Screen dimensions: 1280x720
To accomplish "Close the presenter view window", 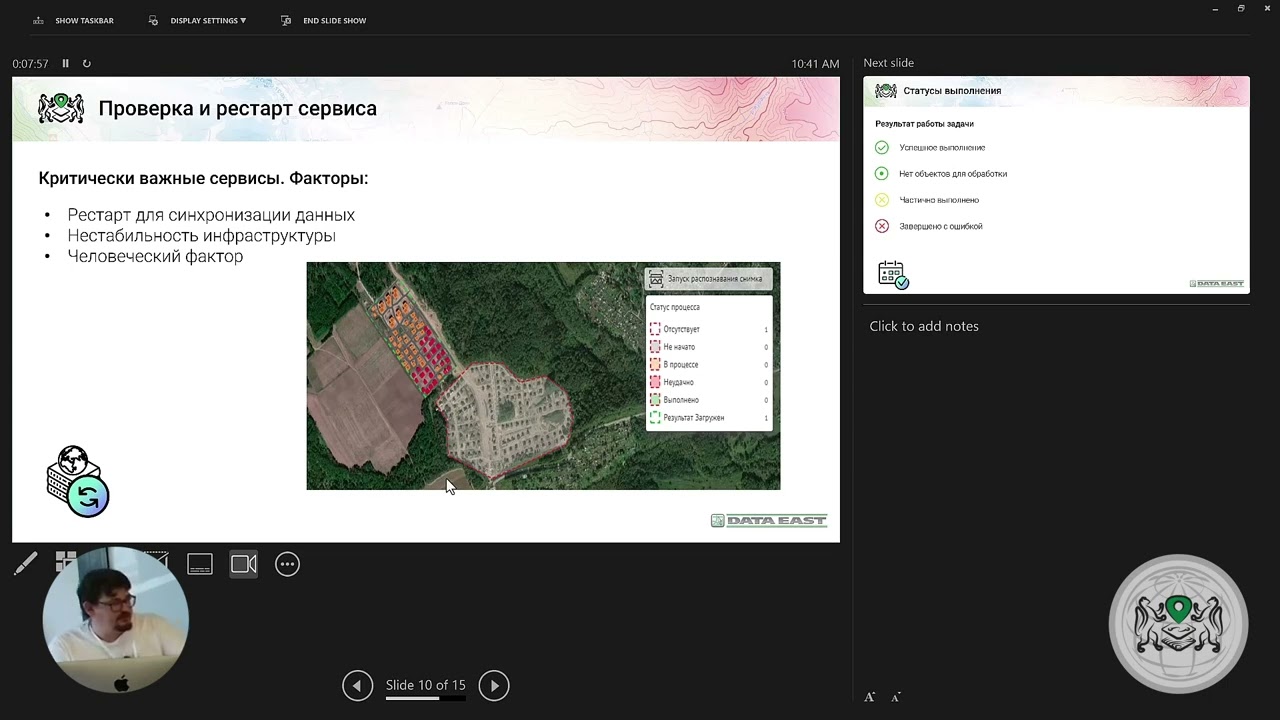I will tap(1267, 9).
